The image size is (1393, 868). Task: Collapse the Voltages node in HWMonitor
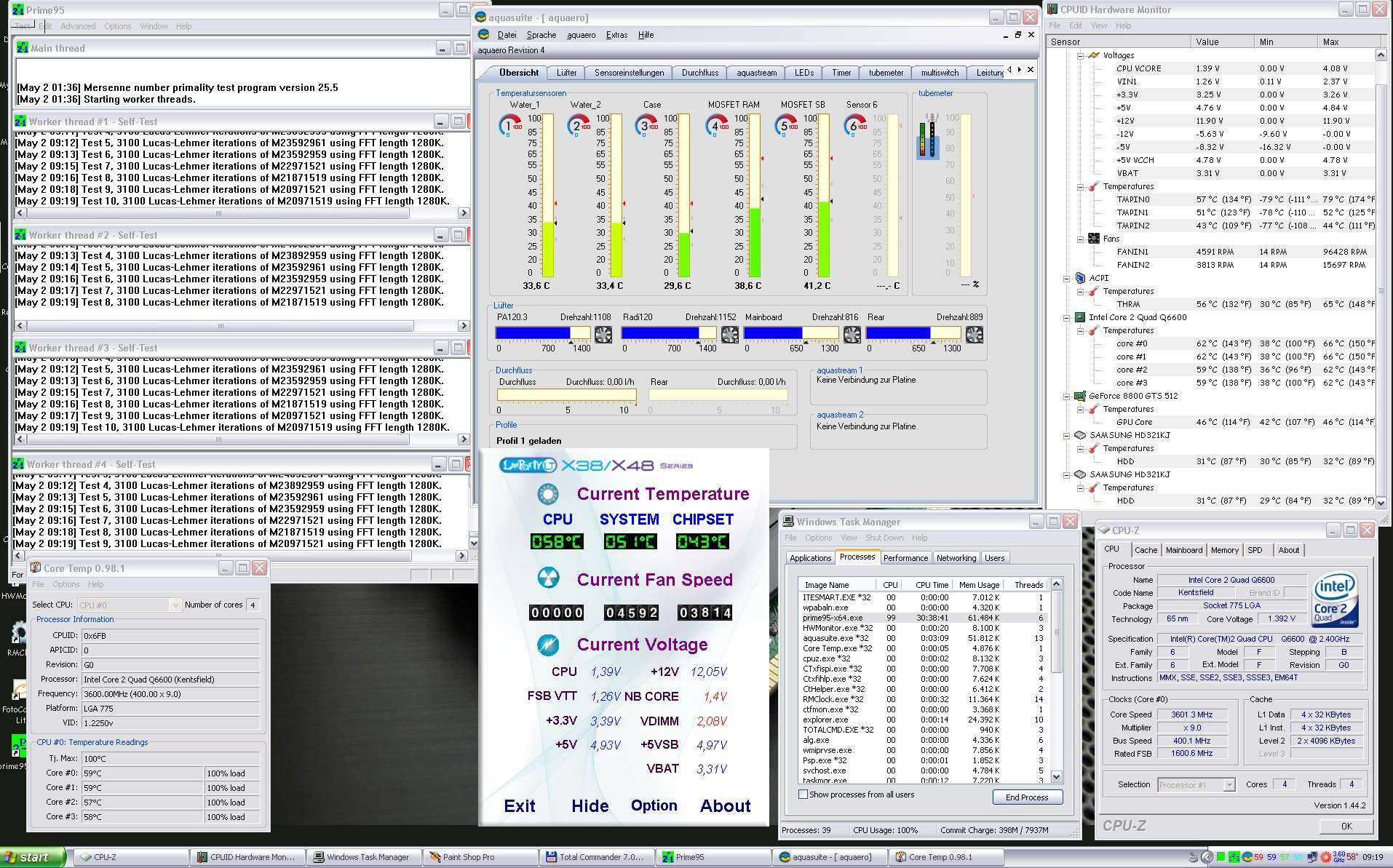1081,55
